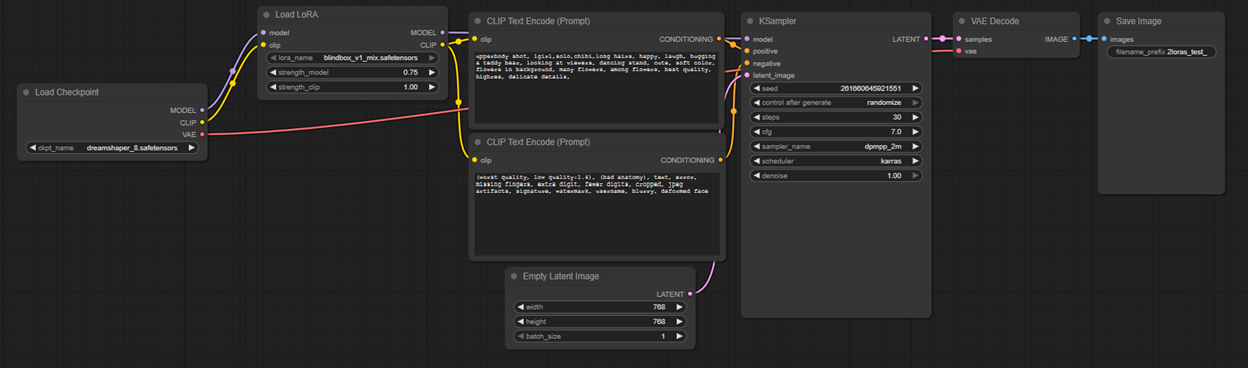
Task: Decrease cfg with its left arrow
Action: click(x=757, y=131)
